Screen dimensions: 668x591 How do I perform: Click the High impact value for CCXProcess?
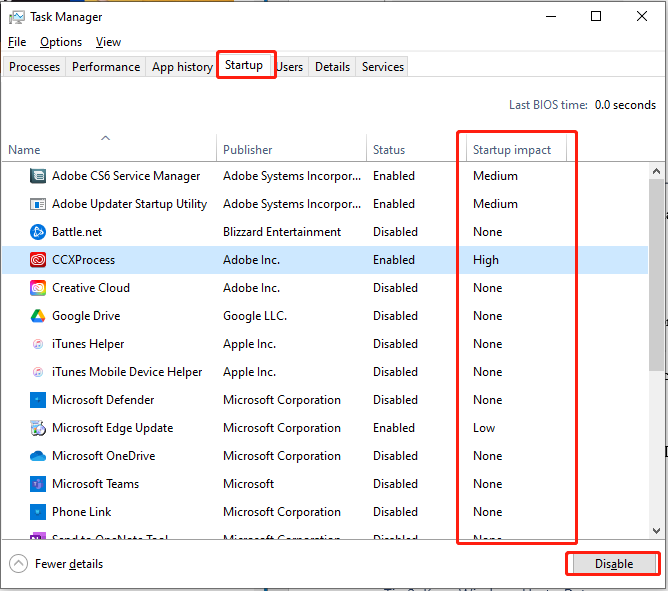pos(486,260)
